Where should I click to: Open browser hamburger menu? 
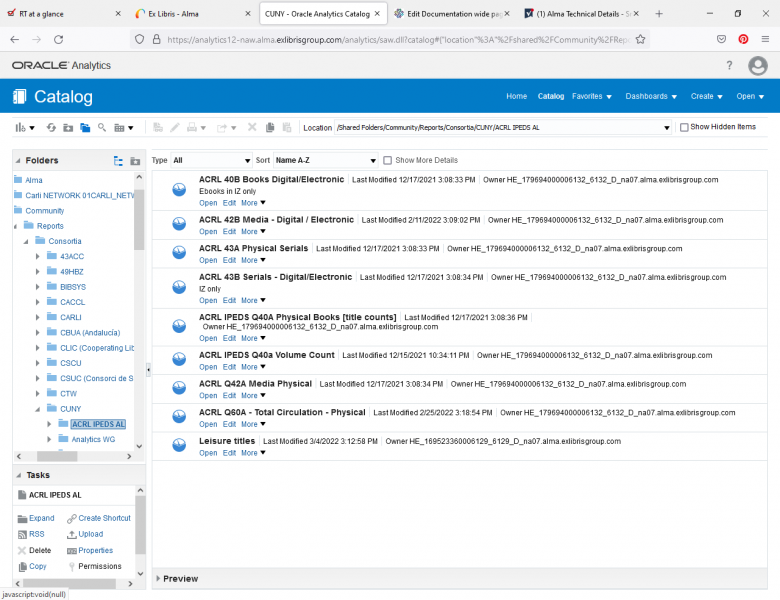(765, 39)
